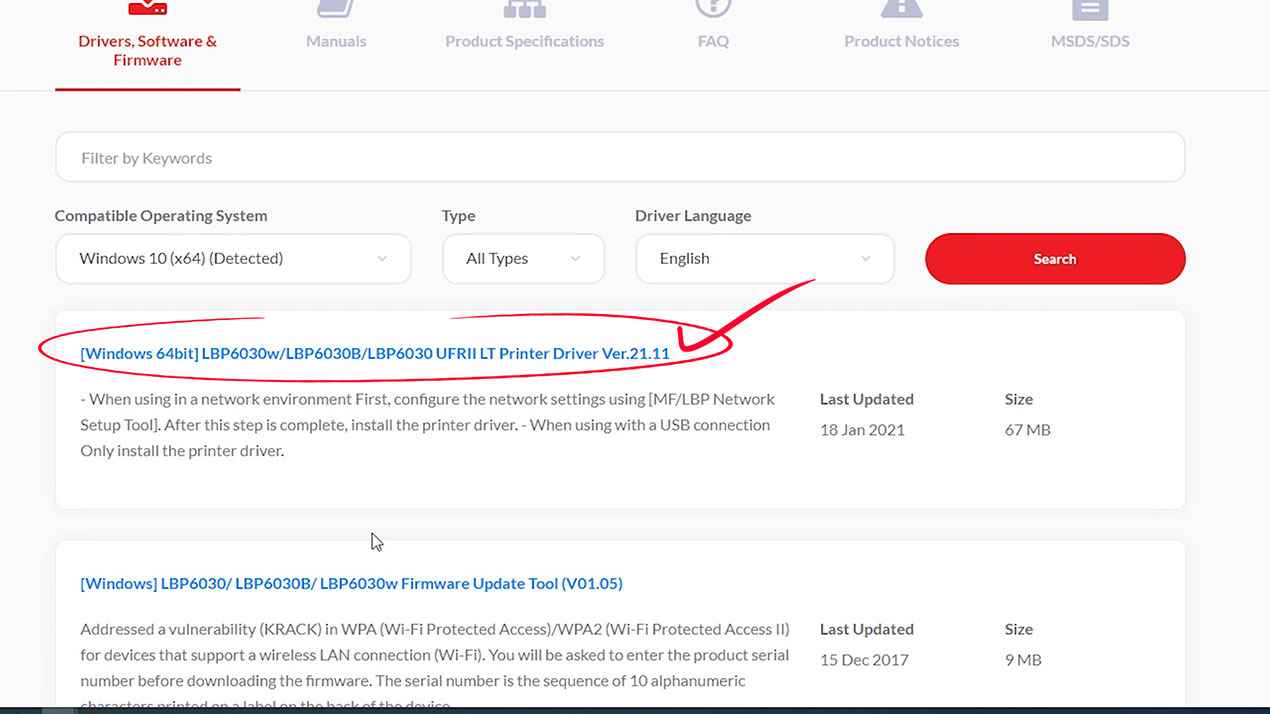1270x714 pixels.
Task: Select the 9 MB size value
Action: click(1023, 659)
